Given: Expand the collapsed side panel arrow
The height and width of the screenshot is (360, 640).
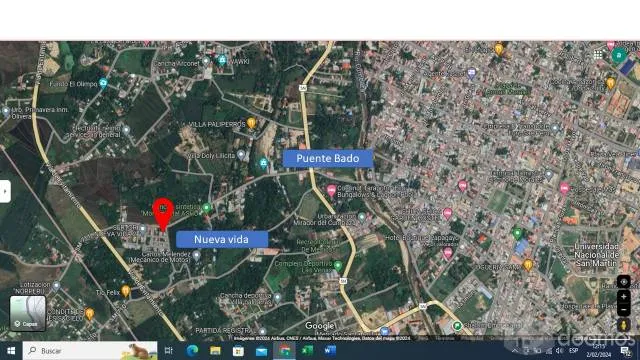Looking at the screenshot, I should pyautogui.click(x=5, y=191).
